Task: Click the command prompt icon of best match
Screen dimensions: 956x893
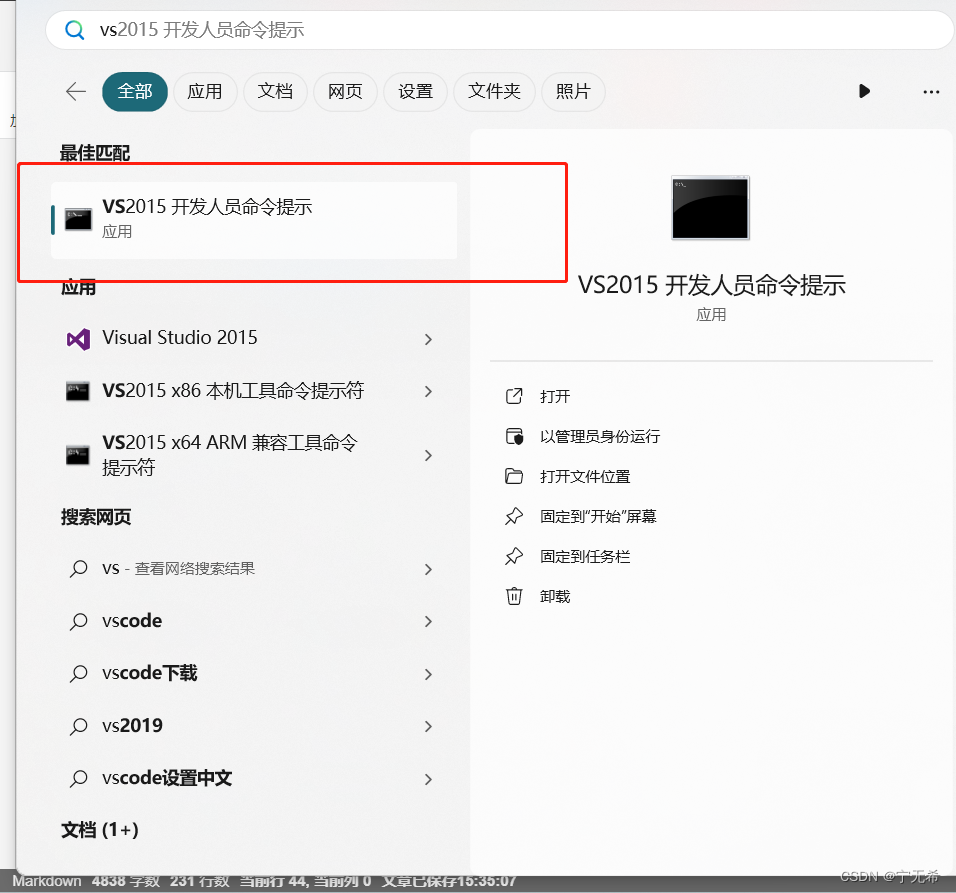Action: pyautogui.click(x=79, y=219)
